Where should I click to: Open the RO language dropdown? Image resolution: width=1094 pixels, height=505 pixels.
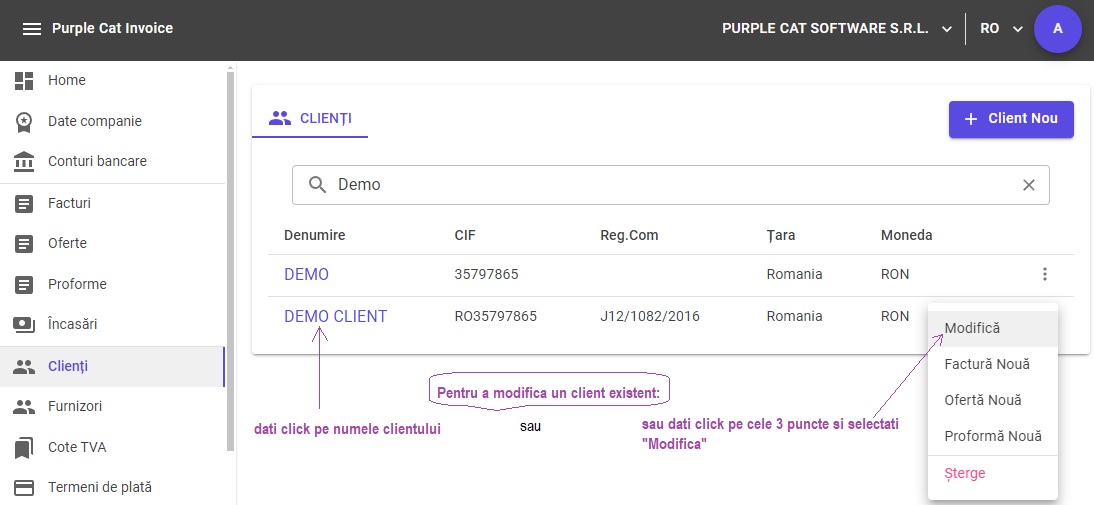tap(1001, 29)
